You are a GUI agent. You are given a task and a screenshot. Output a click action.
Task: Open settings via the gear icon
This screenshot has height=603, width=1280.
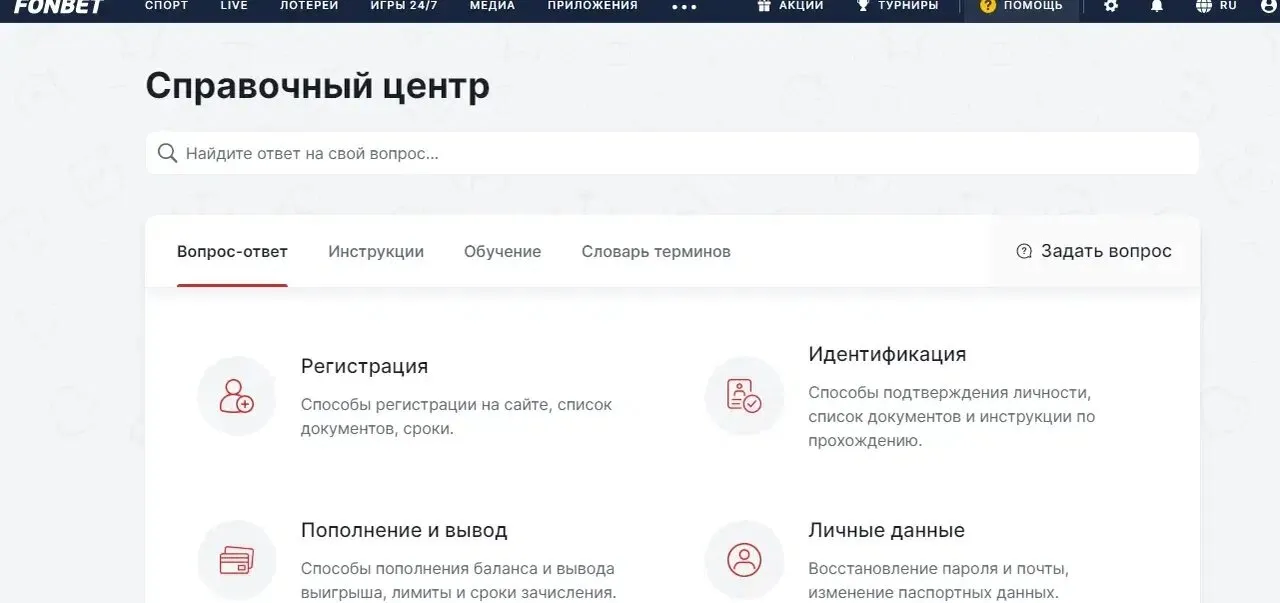(x=1111, y=7)
